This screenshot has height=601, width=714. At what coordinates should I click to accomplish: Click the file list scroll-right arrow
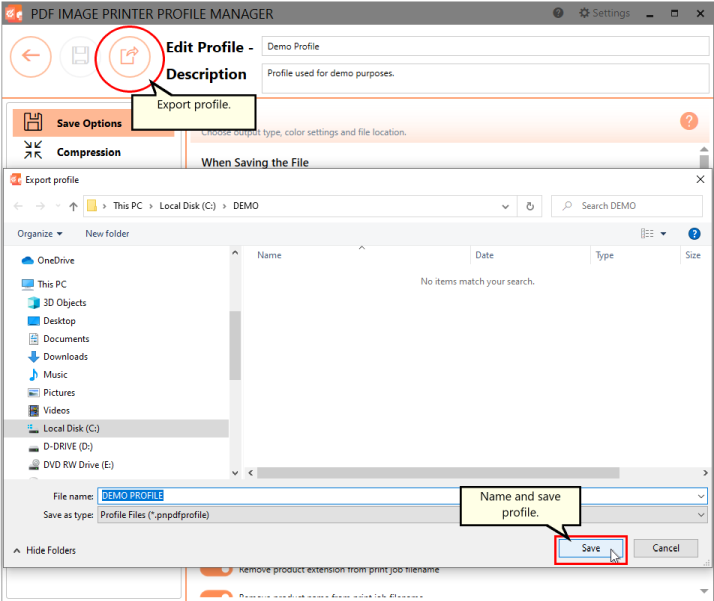point(705,473)
